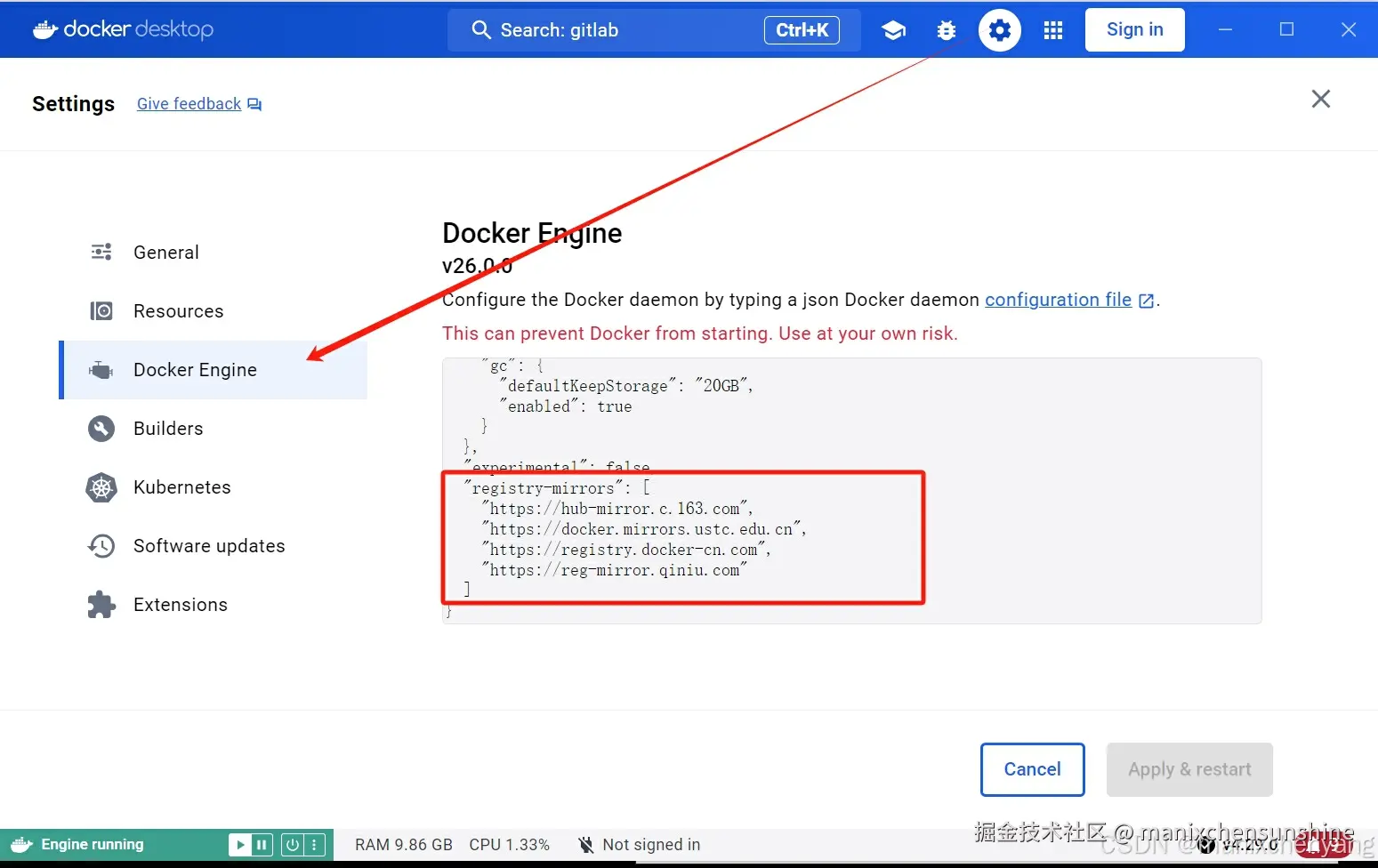Viewport: 1378px width, 868px height.
Task: Click the hub-mirror.c.163.com line
Action: [x=617, y=509]
